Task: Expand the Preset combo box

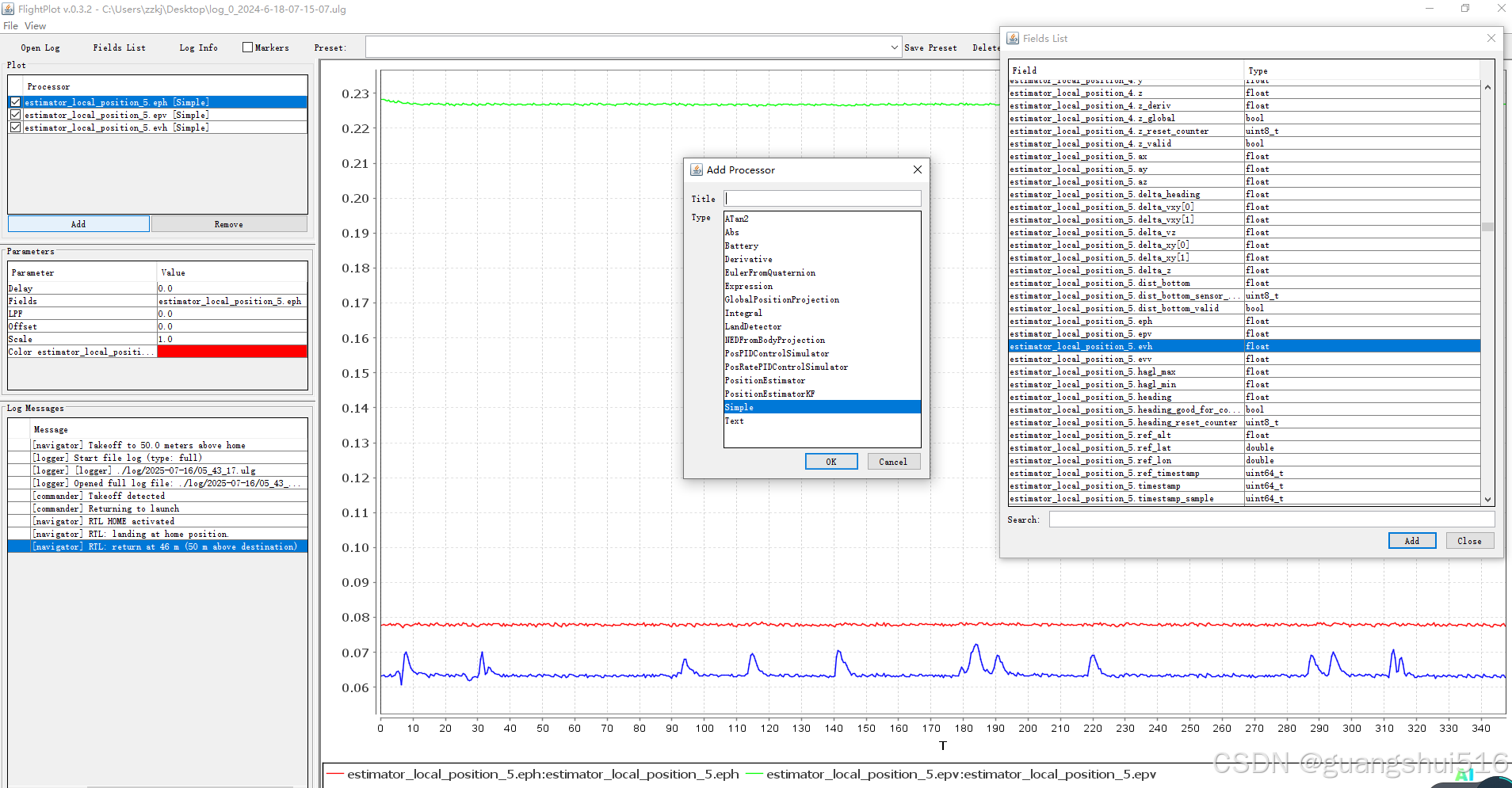Action: [x=894, y=48]
